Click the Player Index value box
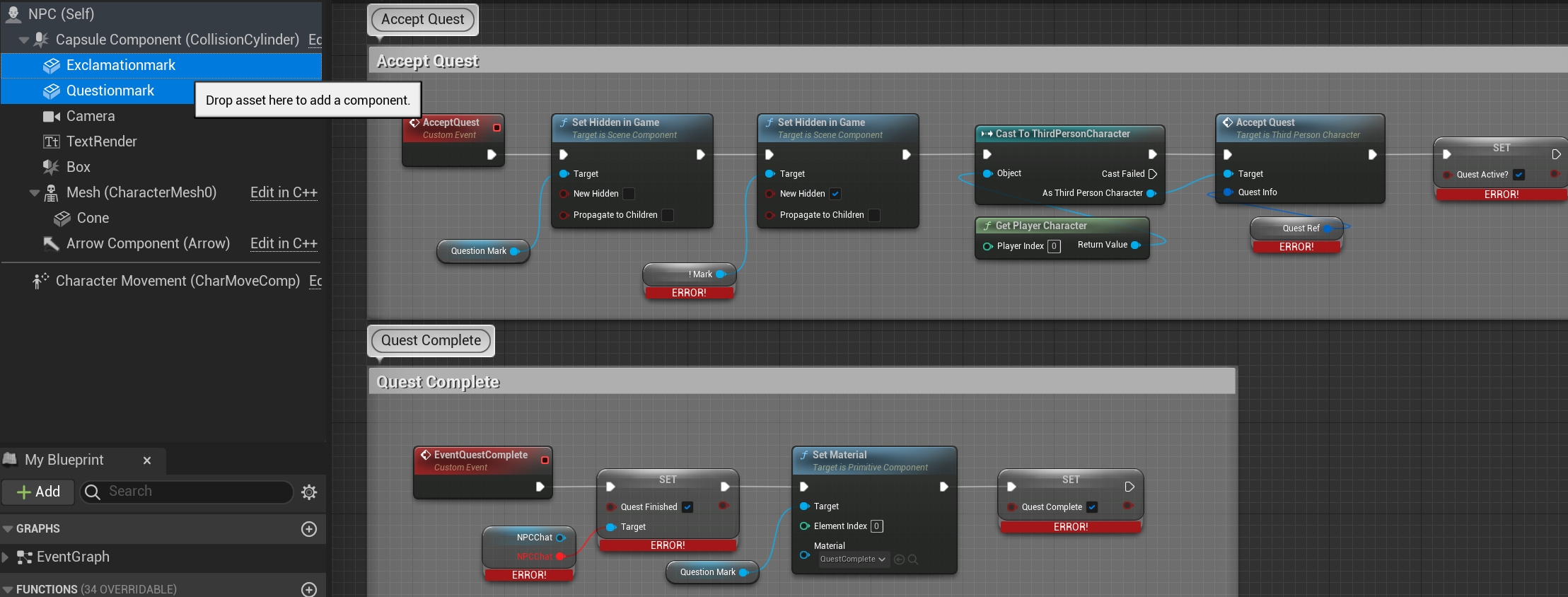Screen dimensions: 1568x597 (x=1054, y=246)
